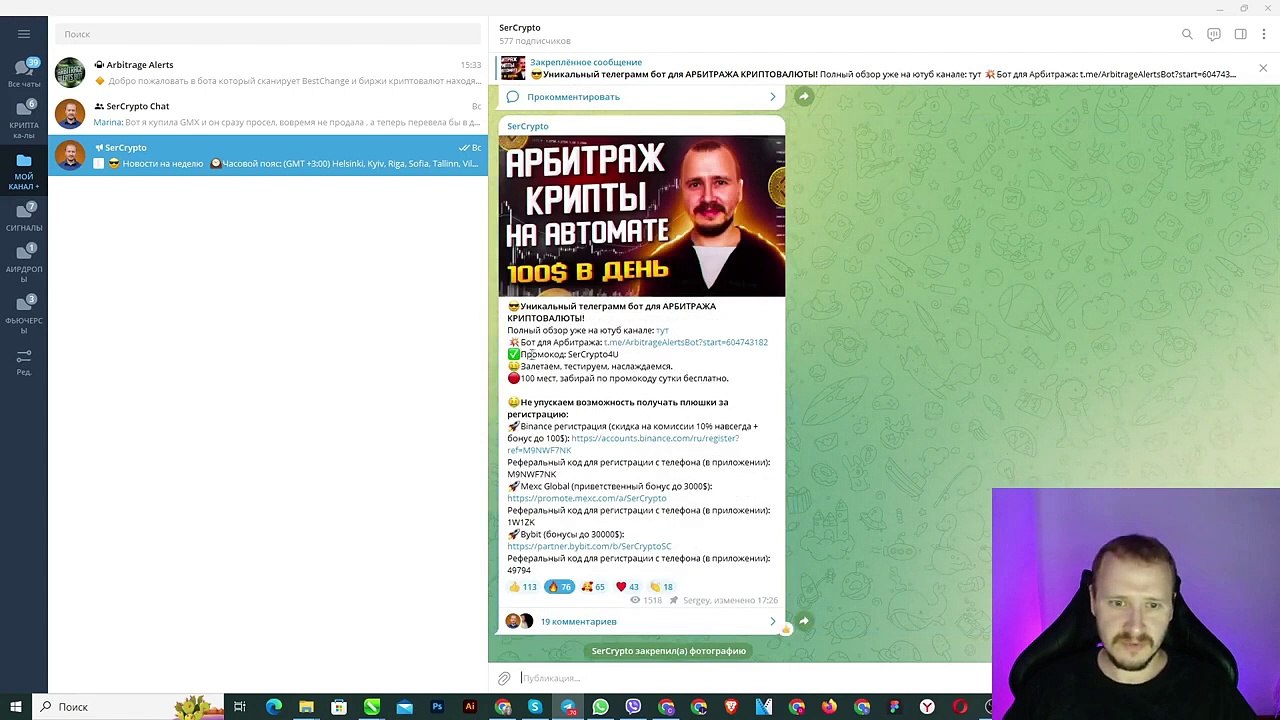Viewport: 1280px width, 720px height.
Task: Select the 'МОЙ КАНАЛ +' folder
Action: 24,170
